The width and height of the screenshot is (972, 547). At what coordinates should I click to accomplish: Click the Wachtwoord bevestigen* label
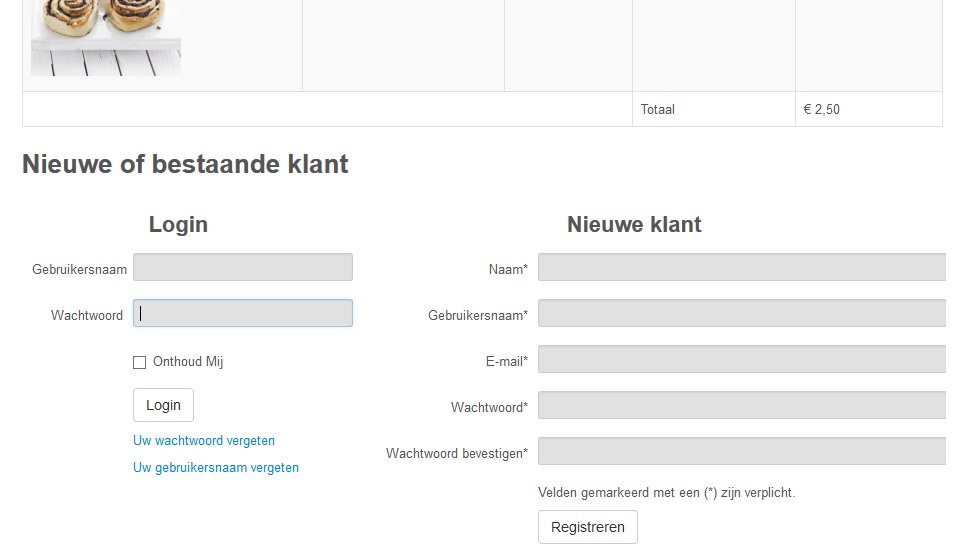click(x=456, y=454)
